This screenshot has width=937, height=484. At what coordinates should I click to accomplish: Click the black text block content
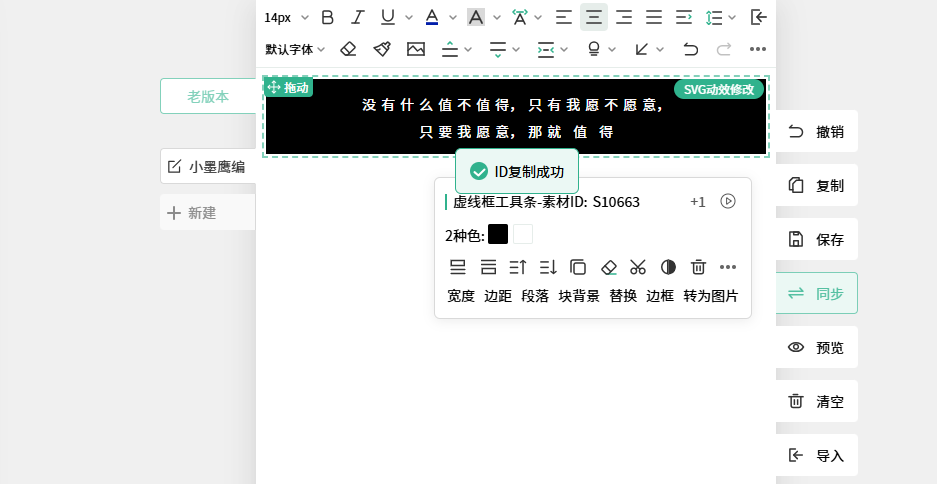coord(516,118)
